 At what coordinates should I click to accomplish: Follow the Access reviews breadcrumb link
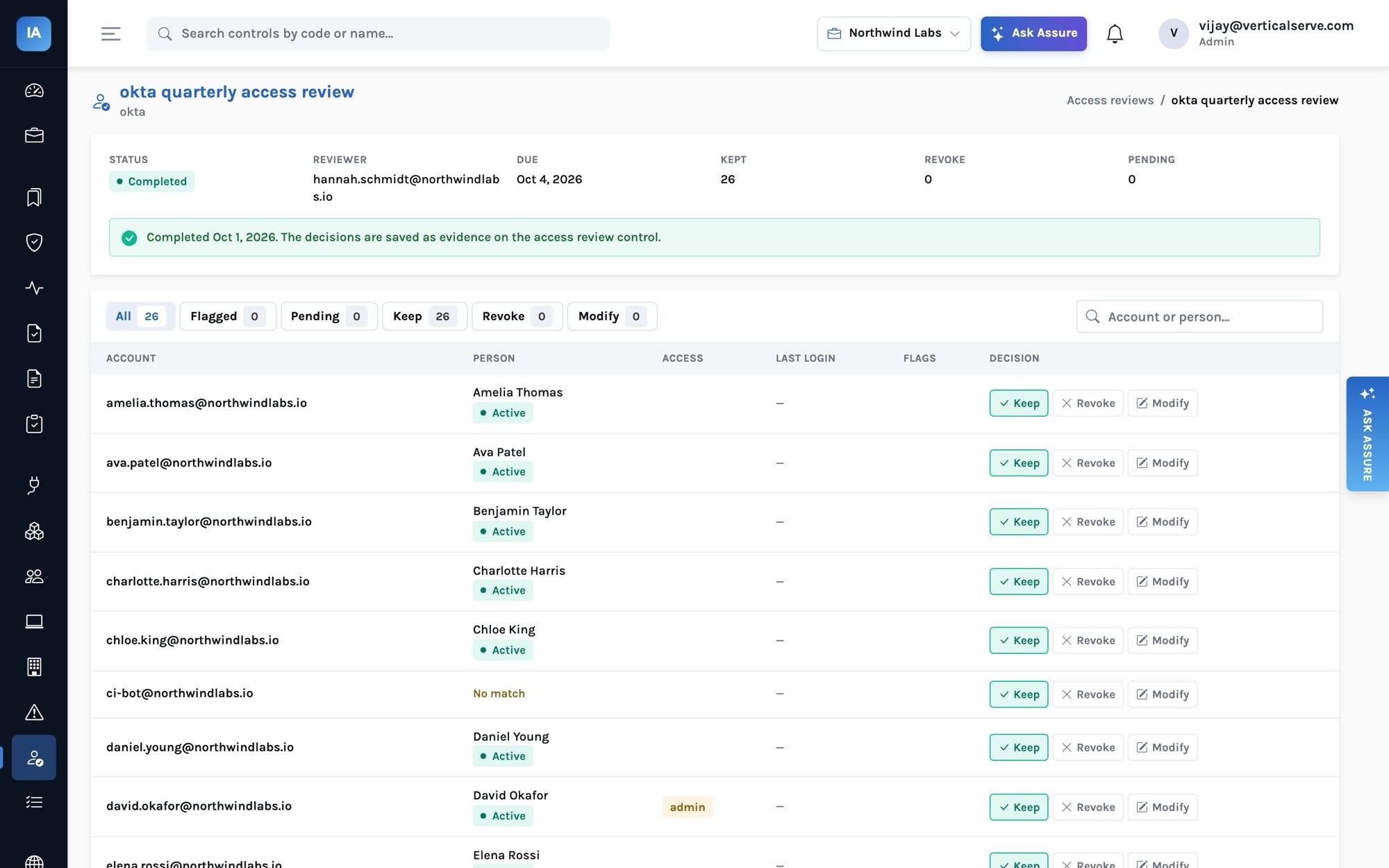(x=1110, y=100)
